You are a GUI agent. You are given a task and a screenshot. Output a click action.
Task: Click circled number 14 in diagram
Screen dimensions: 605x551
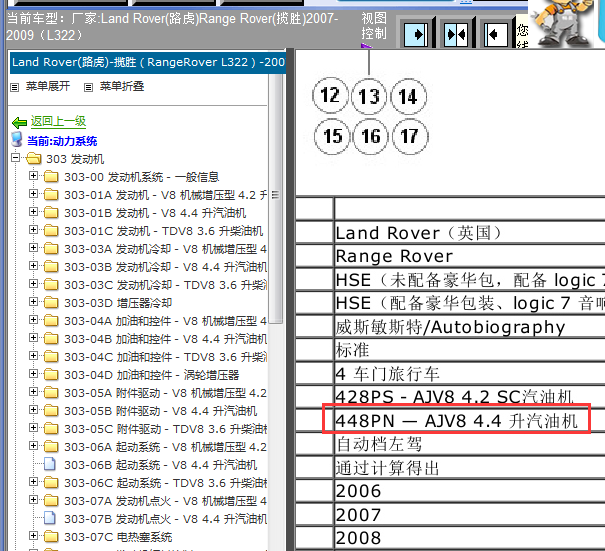(408, 96)
